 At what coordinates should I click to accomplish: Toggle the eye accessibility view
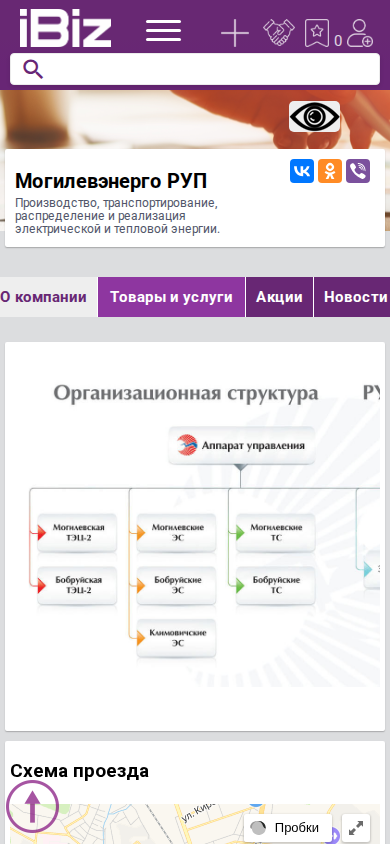(315, 116)
